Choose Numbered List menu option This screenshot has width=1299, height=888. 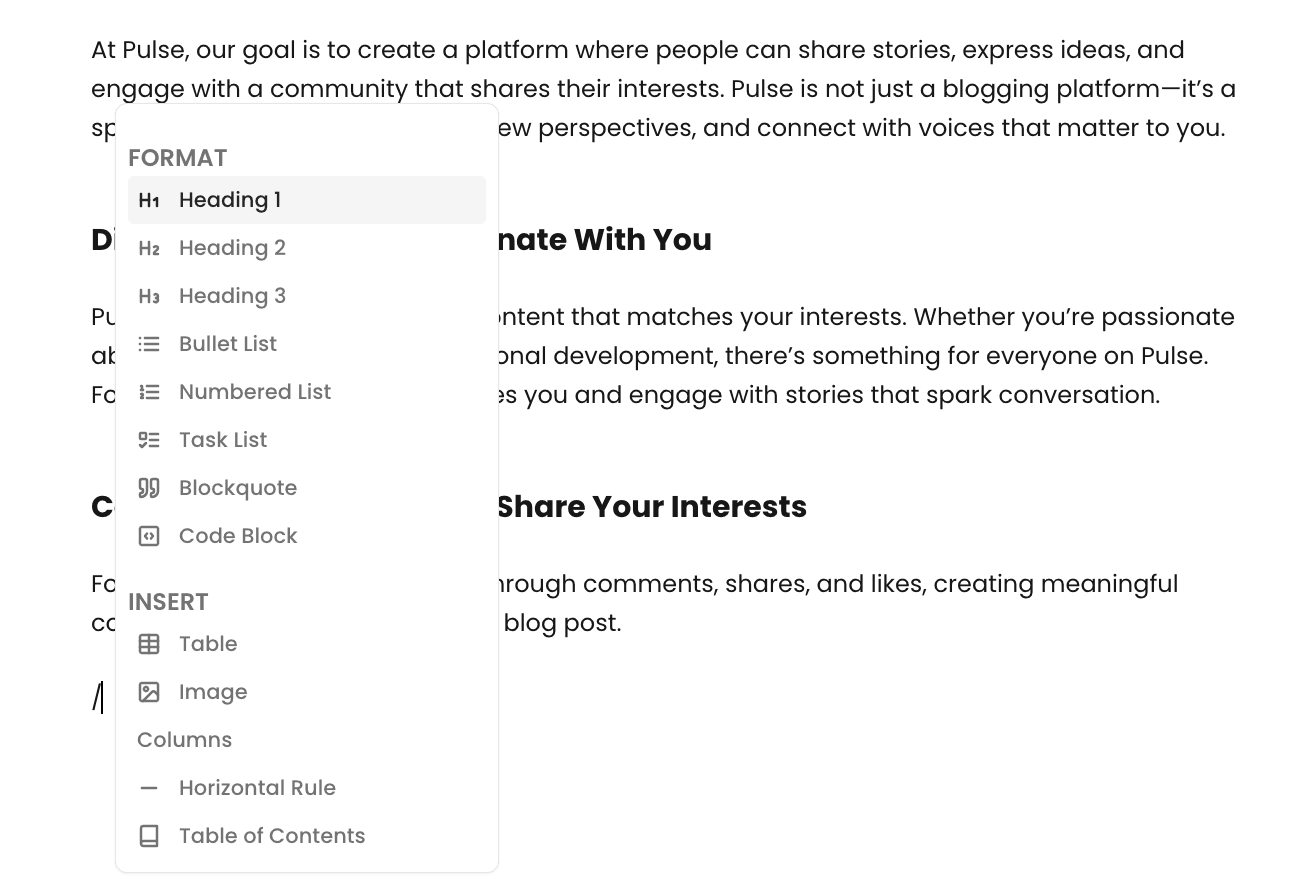255,392
